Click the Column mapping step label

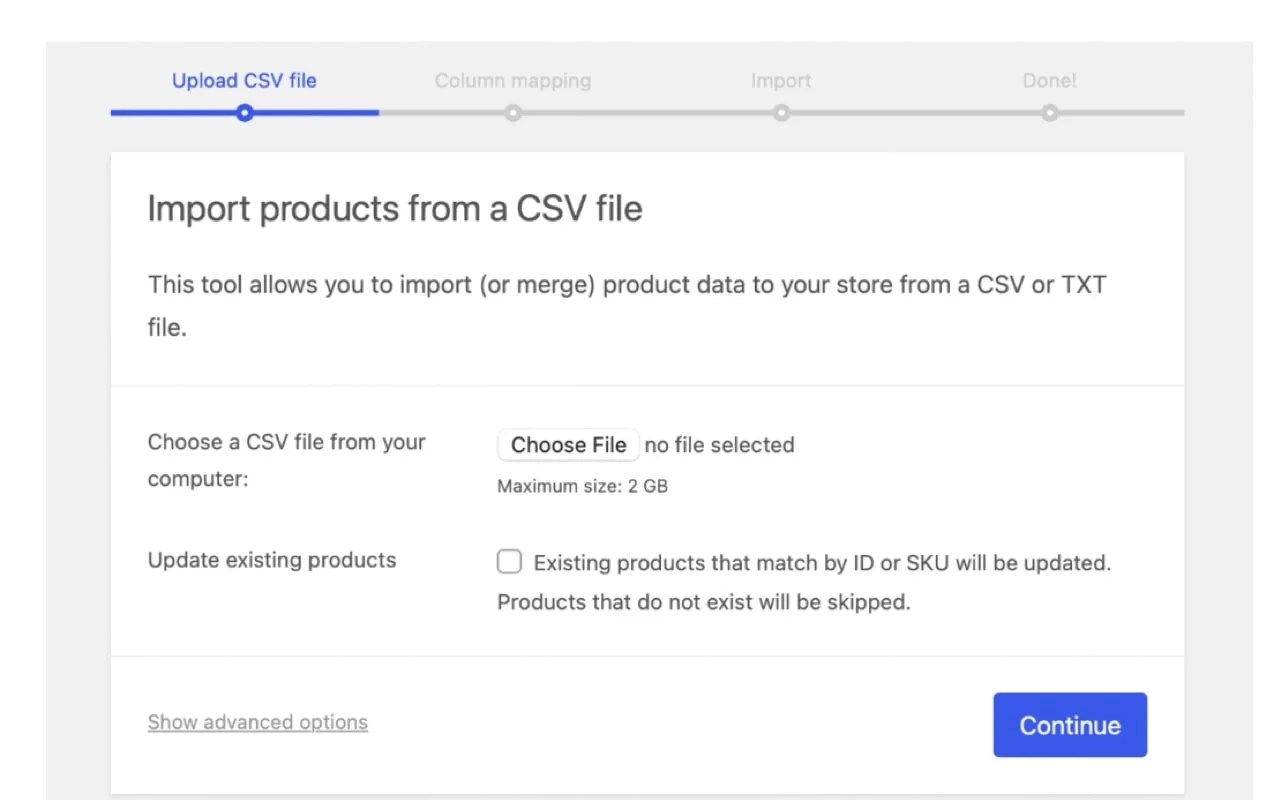point(512,81)
